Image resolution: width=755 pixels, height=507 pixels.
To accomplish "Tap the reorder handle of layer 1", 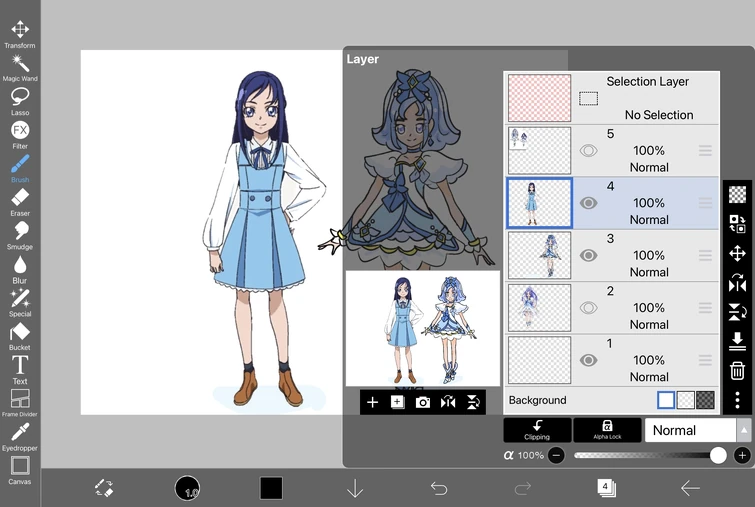I will click(705, 360).
